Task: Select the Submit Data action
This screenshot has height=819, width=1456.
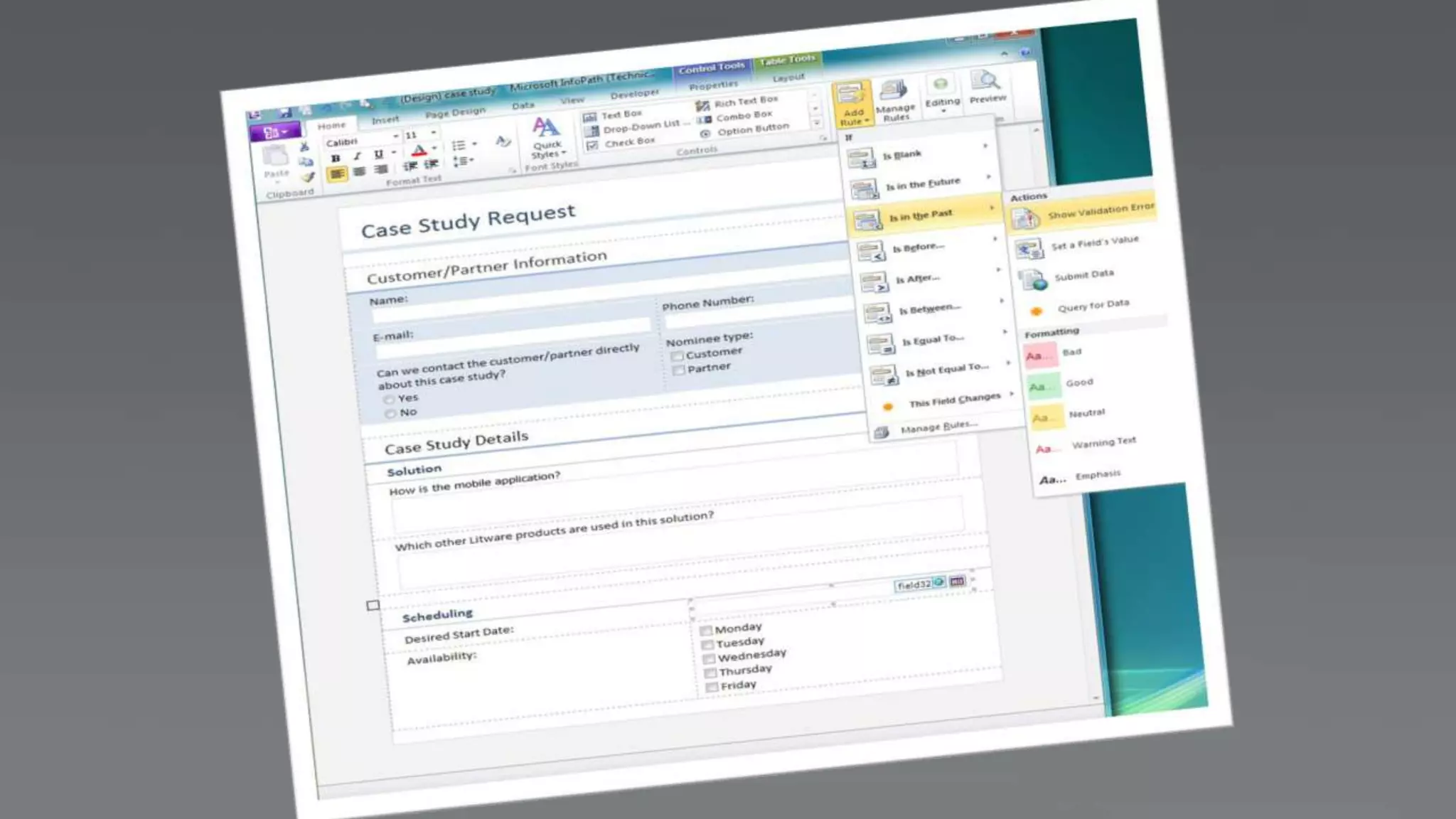Action: coord(1083,275)
